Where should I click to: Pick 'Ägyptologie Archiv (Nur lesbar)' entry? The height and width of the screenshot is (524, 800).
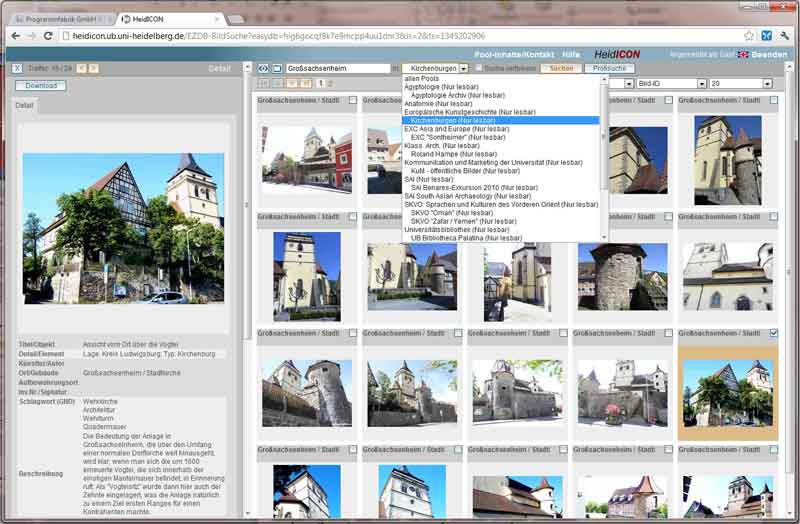coord(458,95)
